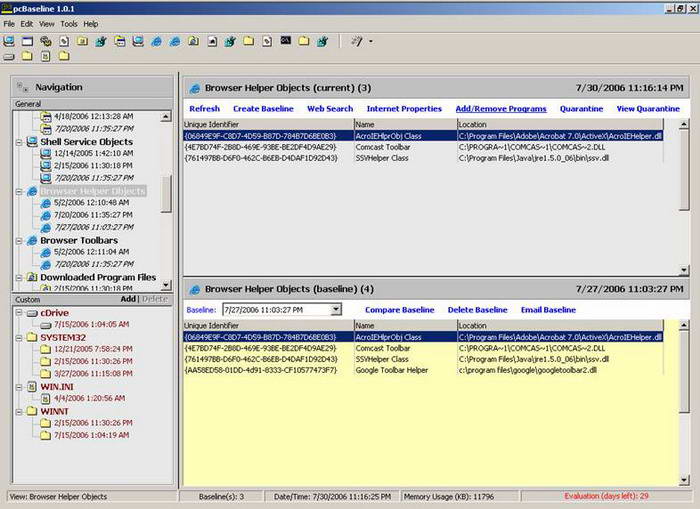The width and height of the screenshot is (700, 509).
Task: Select the Downloaded Program Files tree item
Action: coord(98,277)
